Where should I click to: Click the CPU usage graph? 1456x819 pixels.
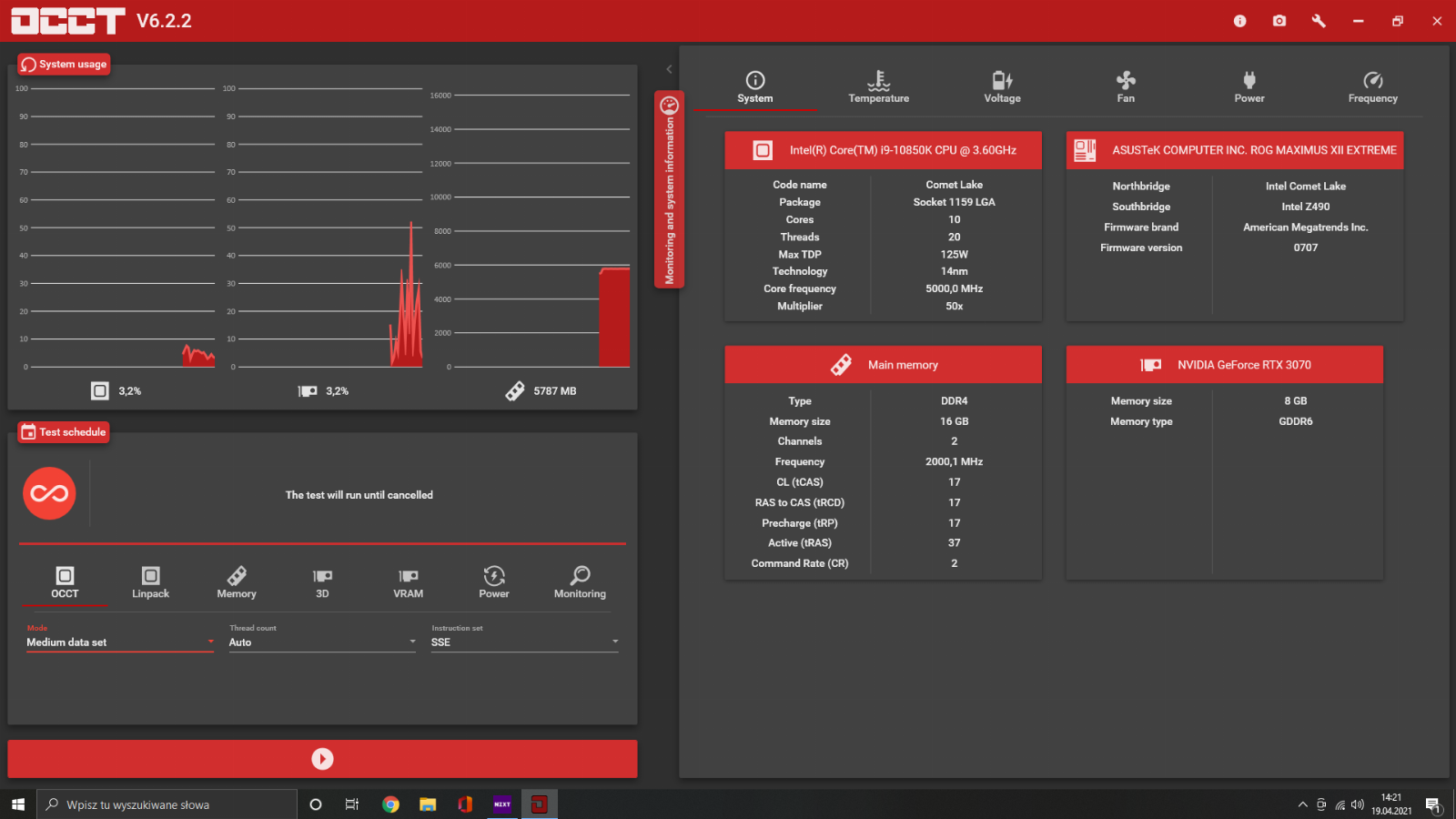(x=116, y=227)
